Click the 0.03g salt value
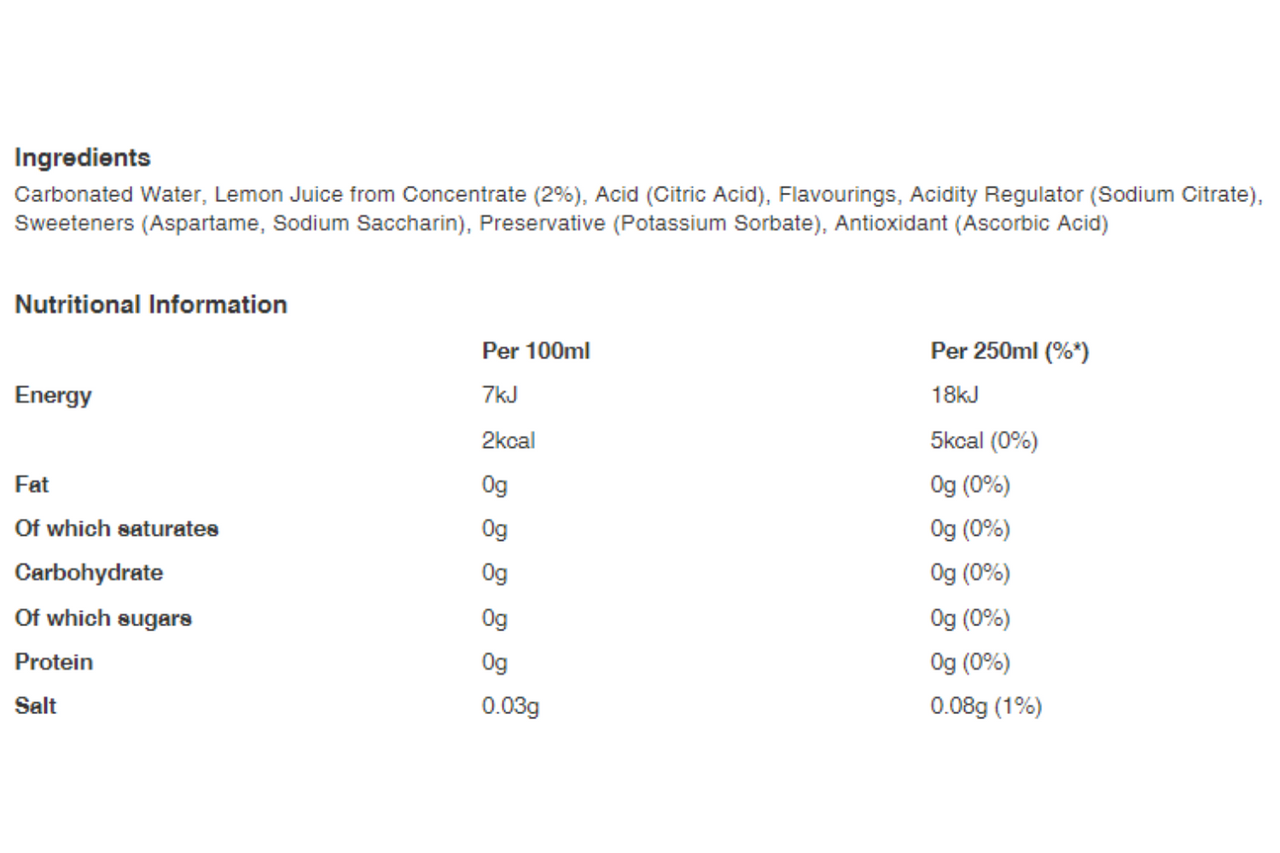1280x853 pixels. (510, 707)
